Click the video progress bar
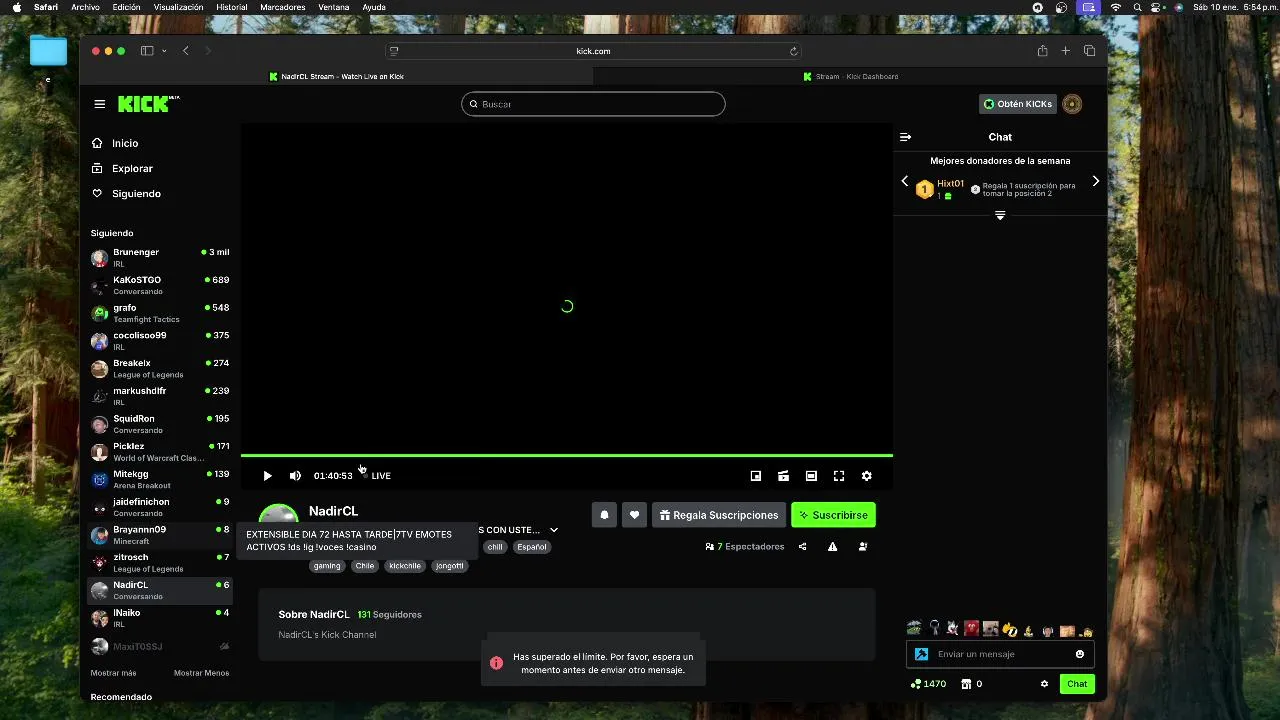The image size is (1280, 720). tap(566, 456)
